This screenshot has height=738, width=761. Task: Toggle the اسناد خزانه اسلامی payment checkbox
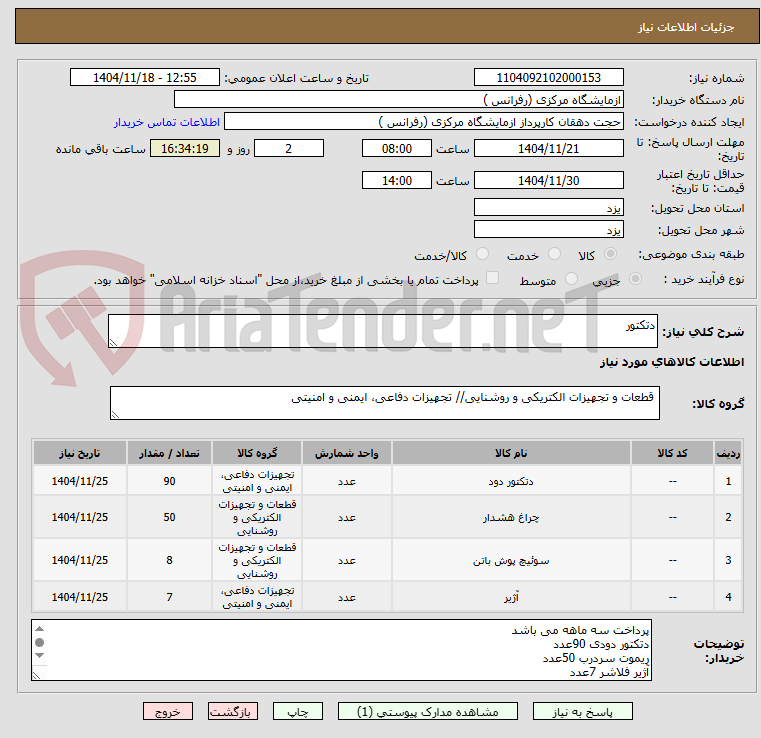click(492, 278)
